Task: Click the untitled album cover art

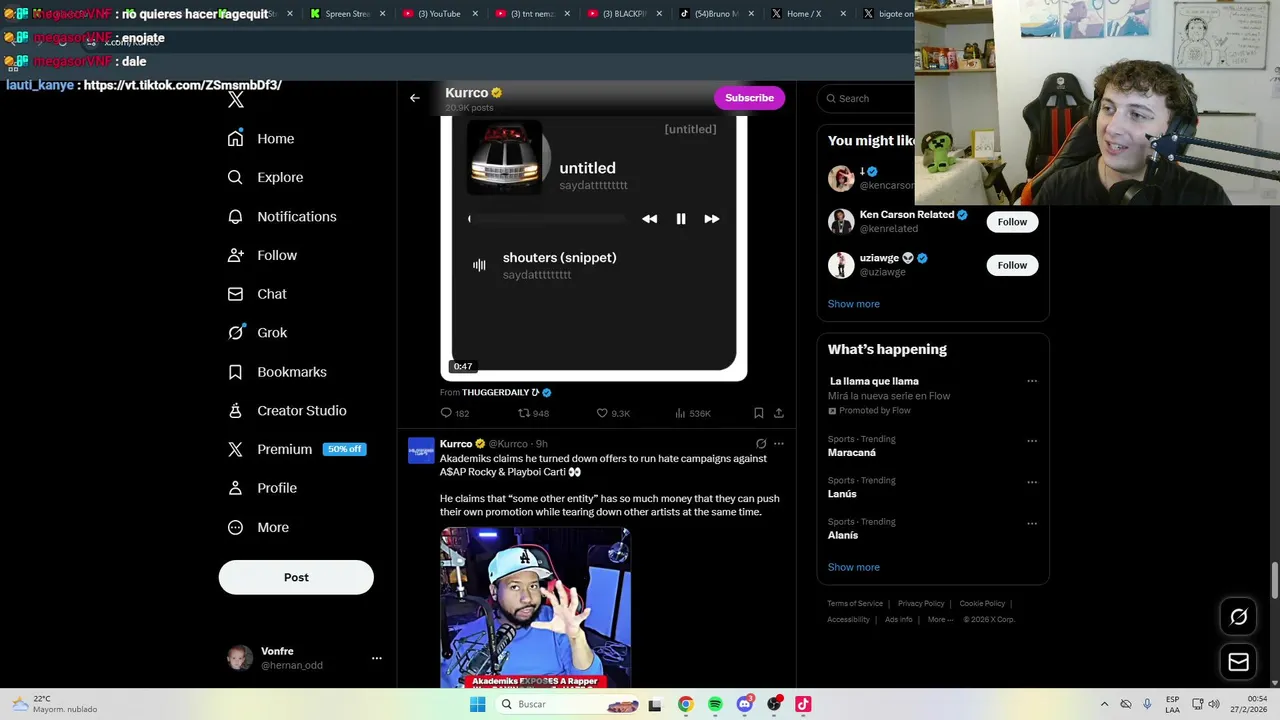Action: coord(505,157)
